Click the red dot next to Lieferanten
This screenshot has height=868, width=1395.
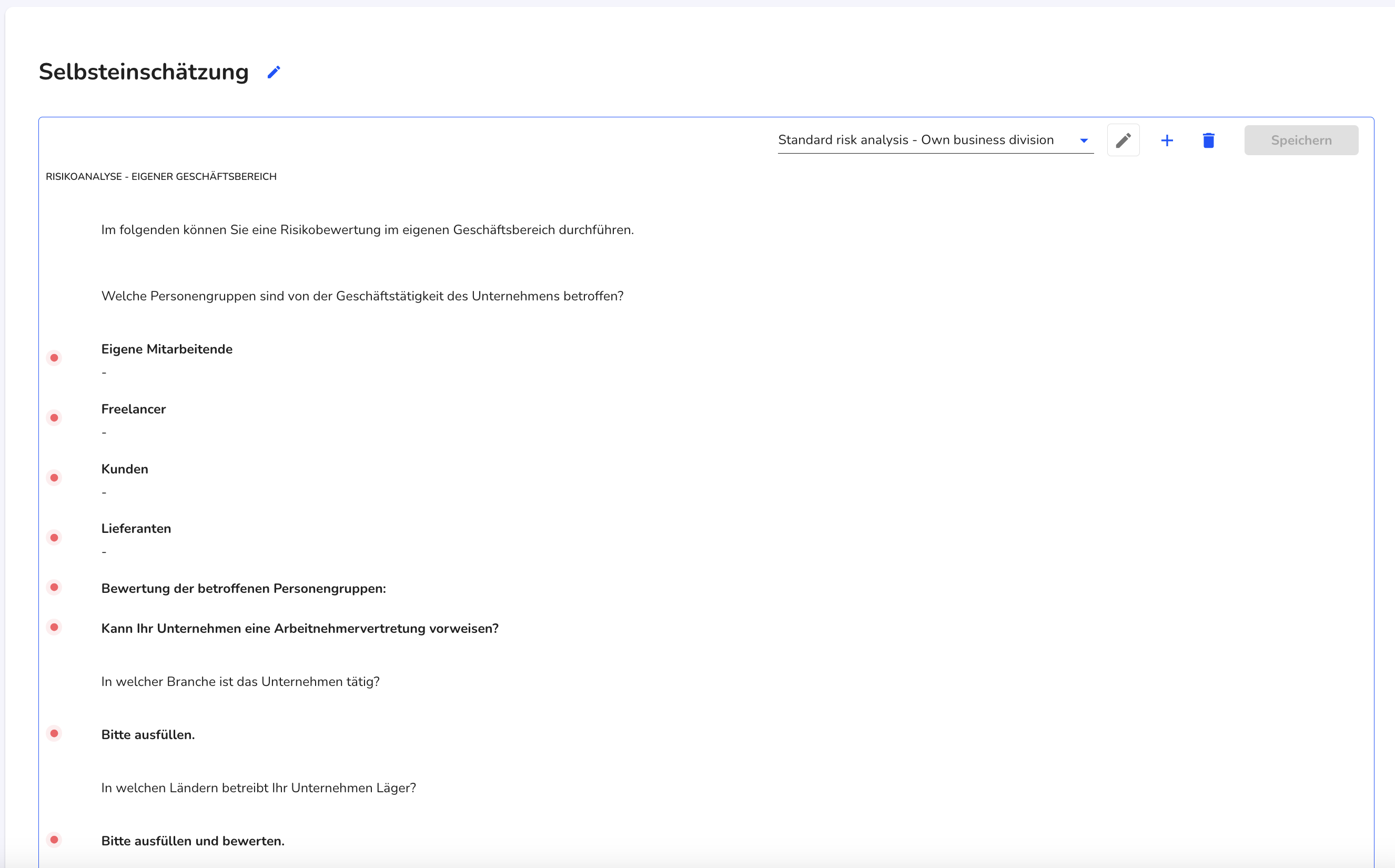(55, 537)
